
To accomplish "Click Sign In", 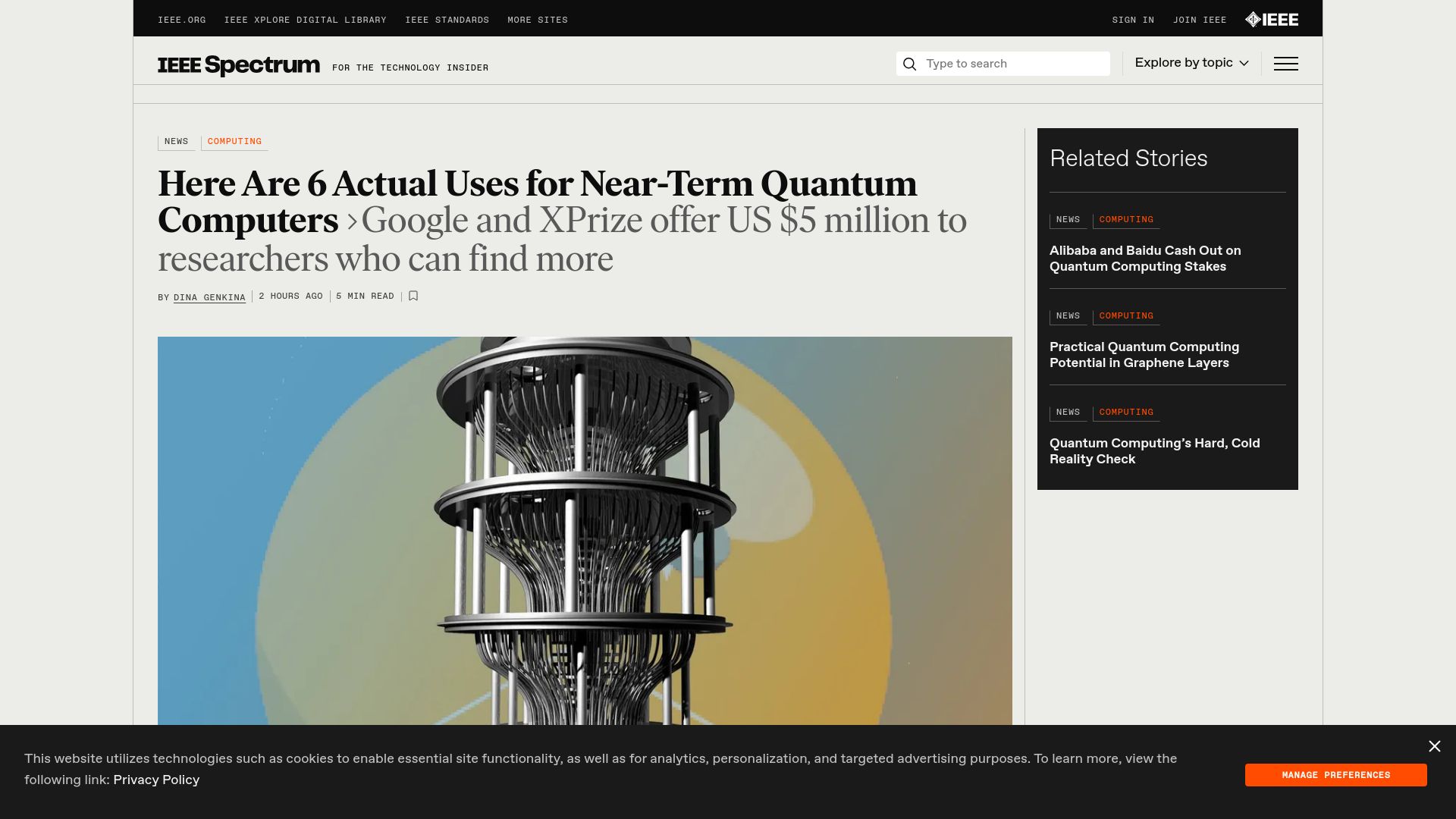I will coord(1133,20).
